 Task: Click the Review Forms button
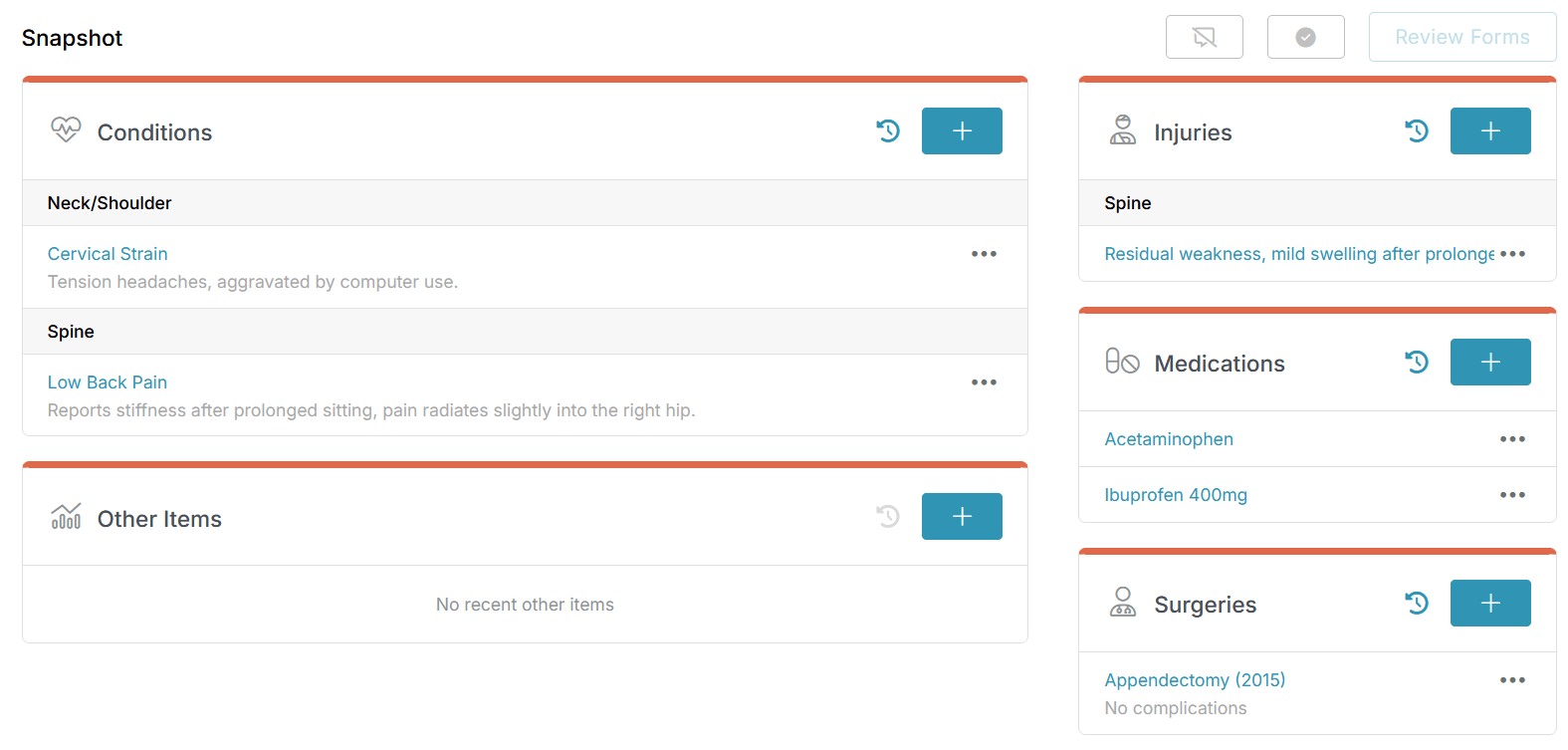point(1462,37)
